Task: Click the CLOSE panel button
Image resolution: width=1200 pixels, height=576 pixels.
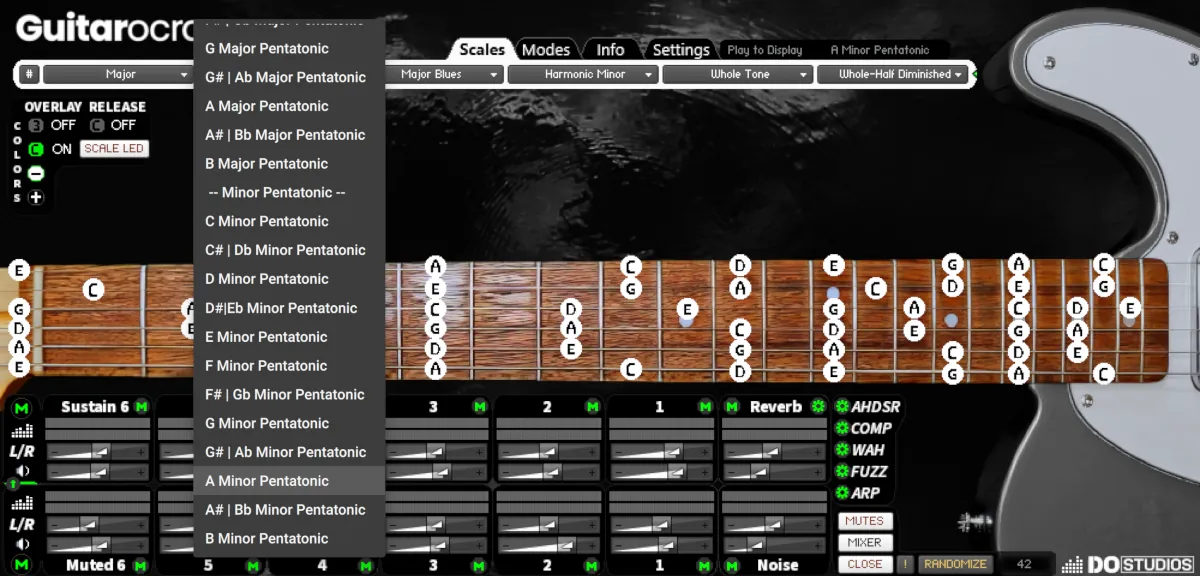Action: pos(865,564)
